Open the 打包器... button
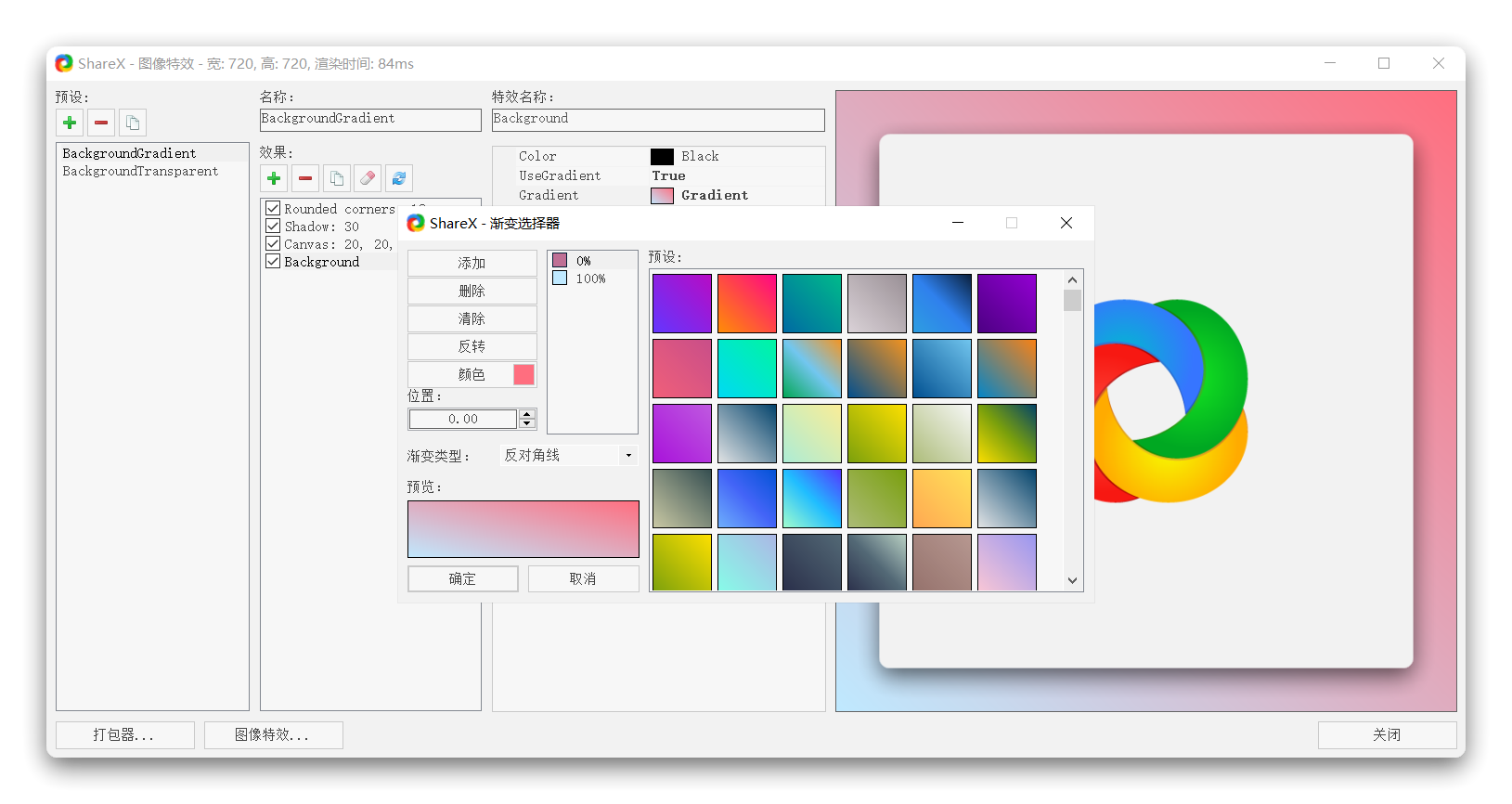 [x=125, y=735]
